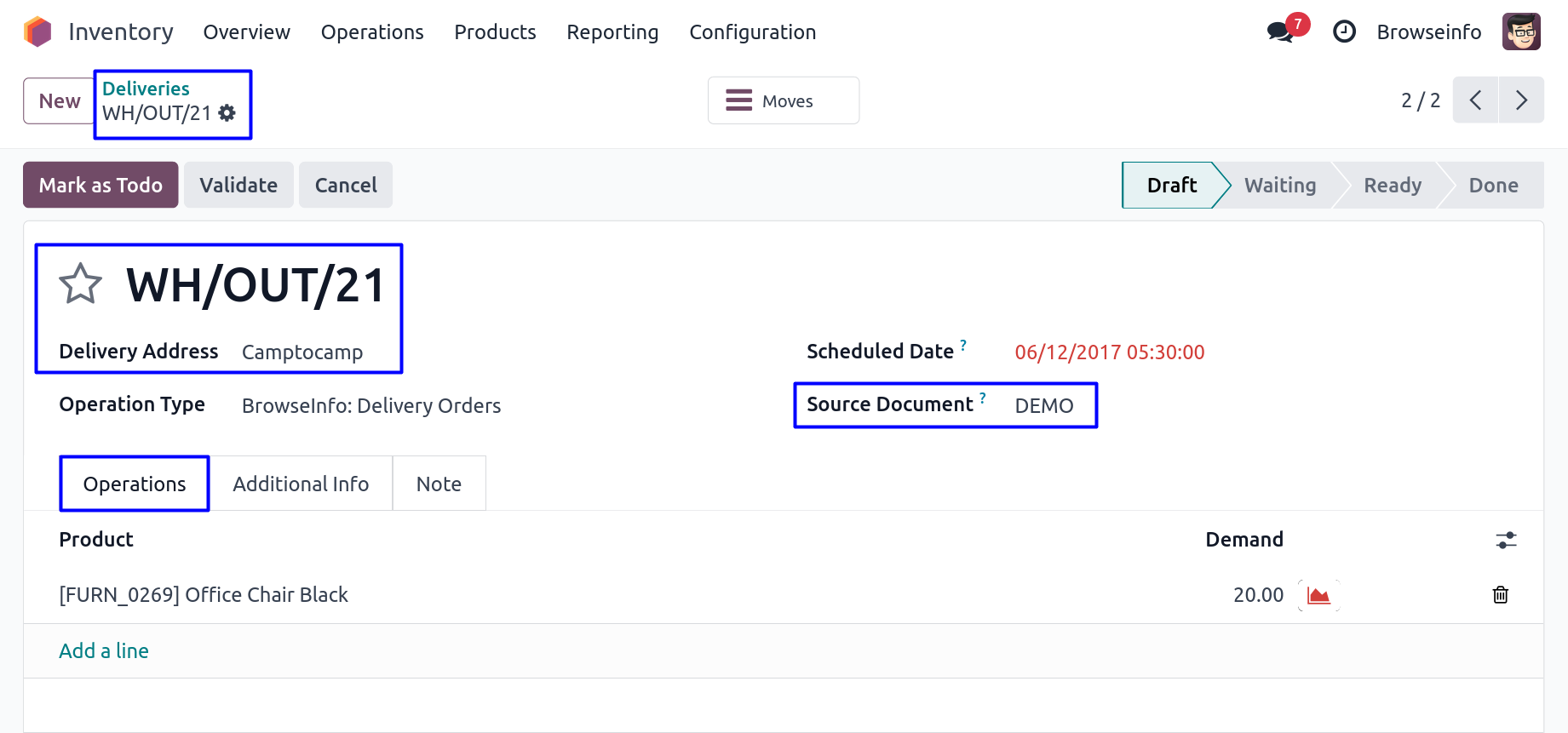This screenshot has width=1568, height=733.
Task: Edit the Source Document field value
Action: click(x=1044, y=406)
